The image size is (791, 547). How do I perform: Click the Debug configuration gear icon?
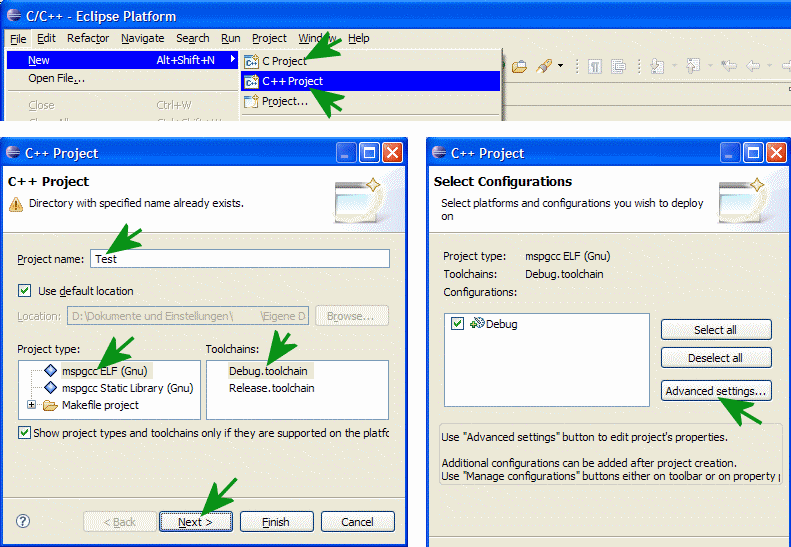tap(477, 323)
